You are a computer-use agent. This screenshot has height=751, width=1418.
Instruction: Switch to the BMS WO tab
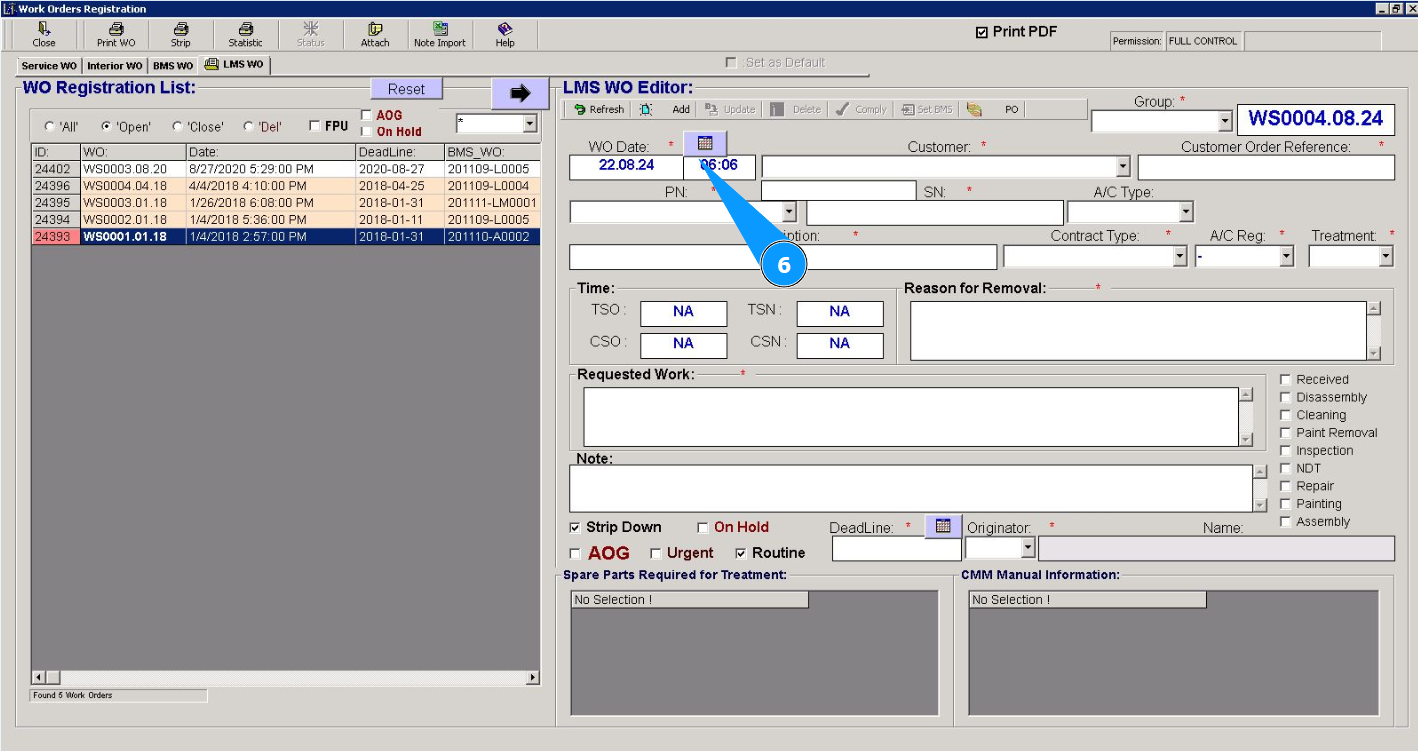[x=172, y=66]
